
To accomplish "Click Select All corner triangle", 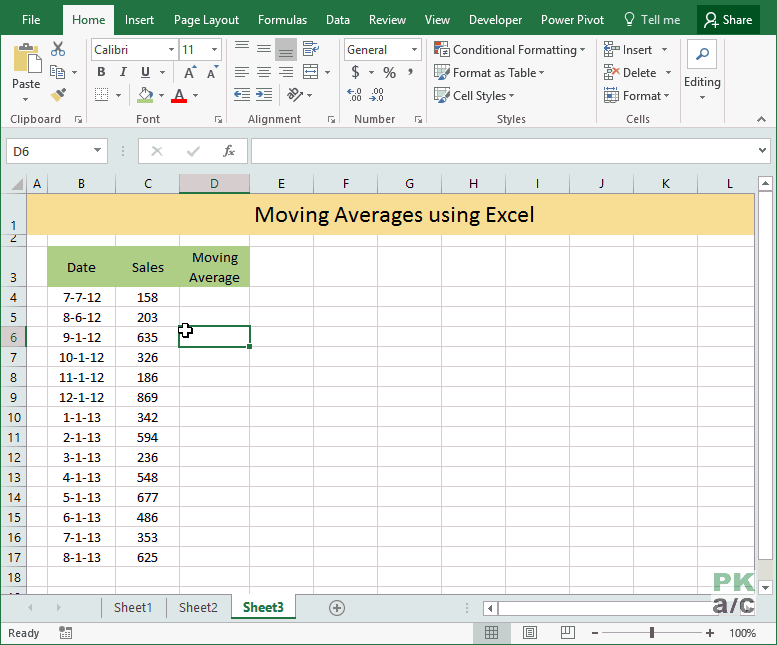I will [17, 184].
